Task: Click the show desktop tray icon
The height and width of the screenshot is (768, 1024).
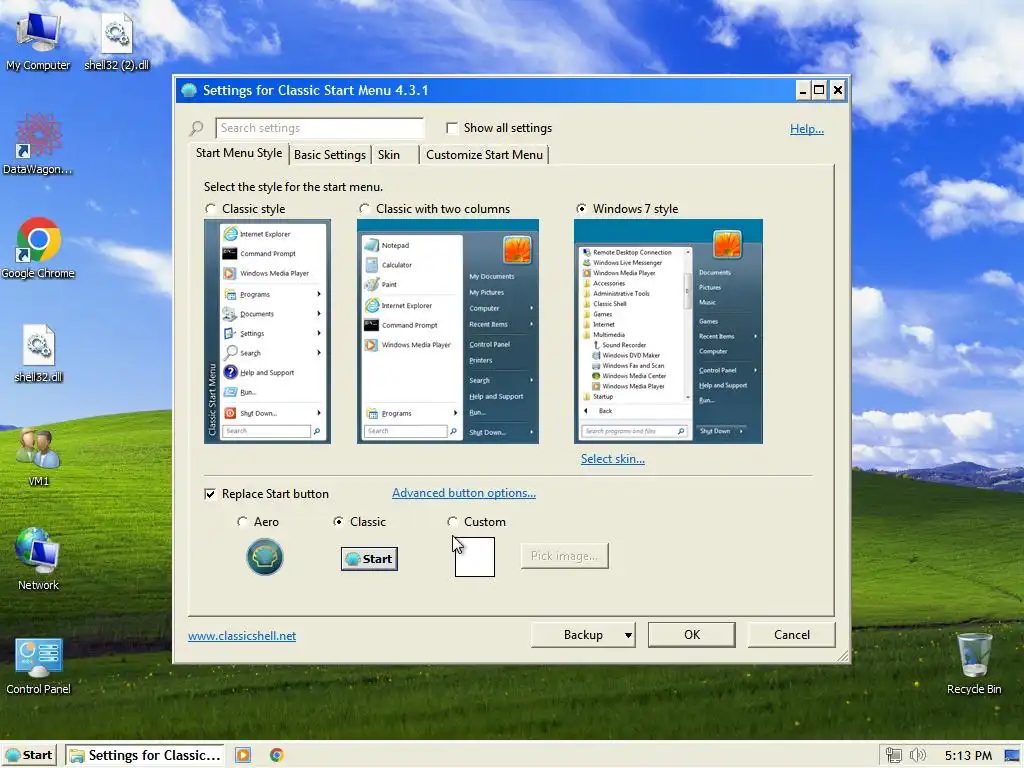Action: coord(1013,756)
